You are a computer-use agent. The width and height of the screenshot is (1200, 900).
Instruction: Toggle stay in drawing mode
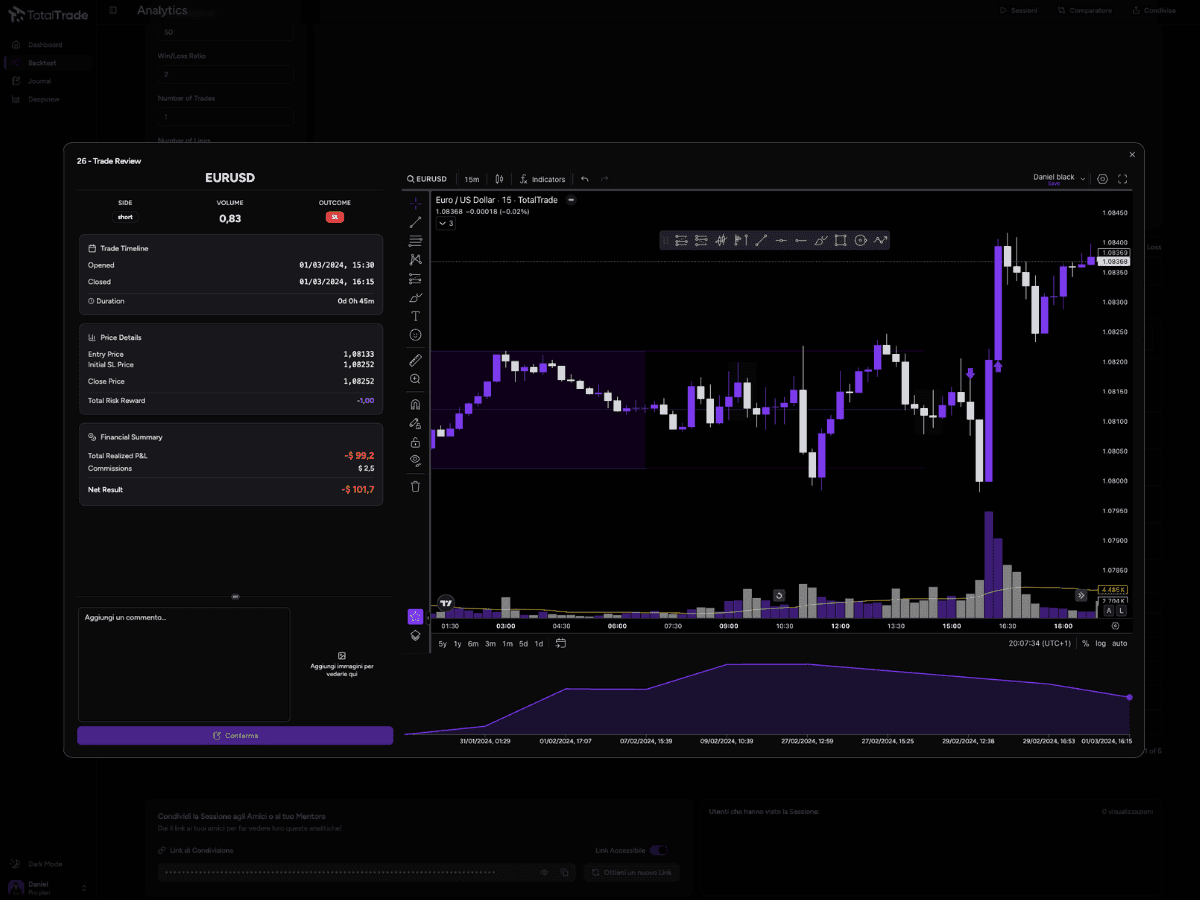(416, 423)
